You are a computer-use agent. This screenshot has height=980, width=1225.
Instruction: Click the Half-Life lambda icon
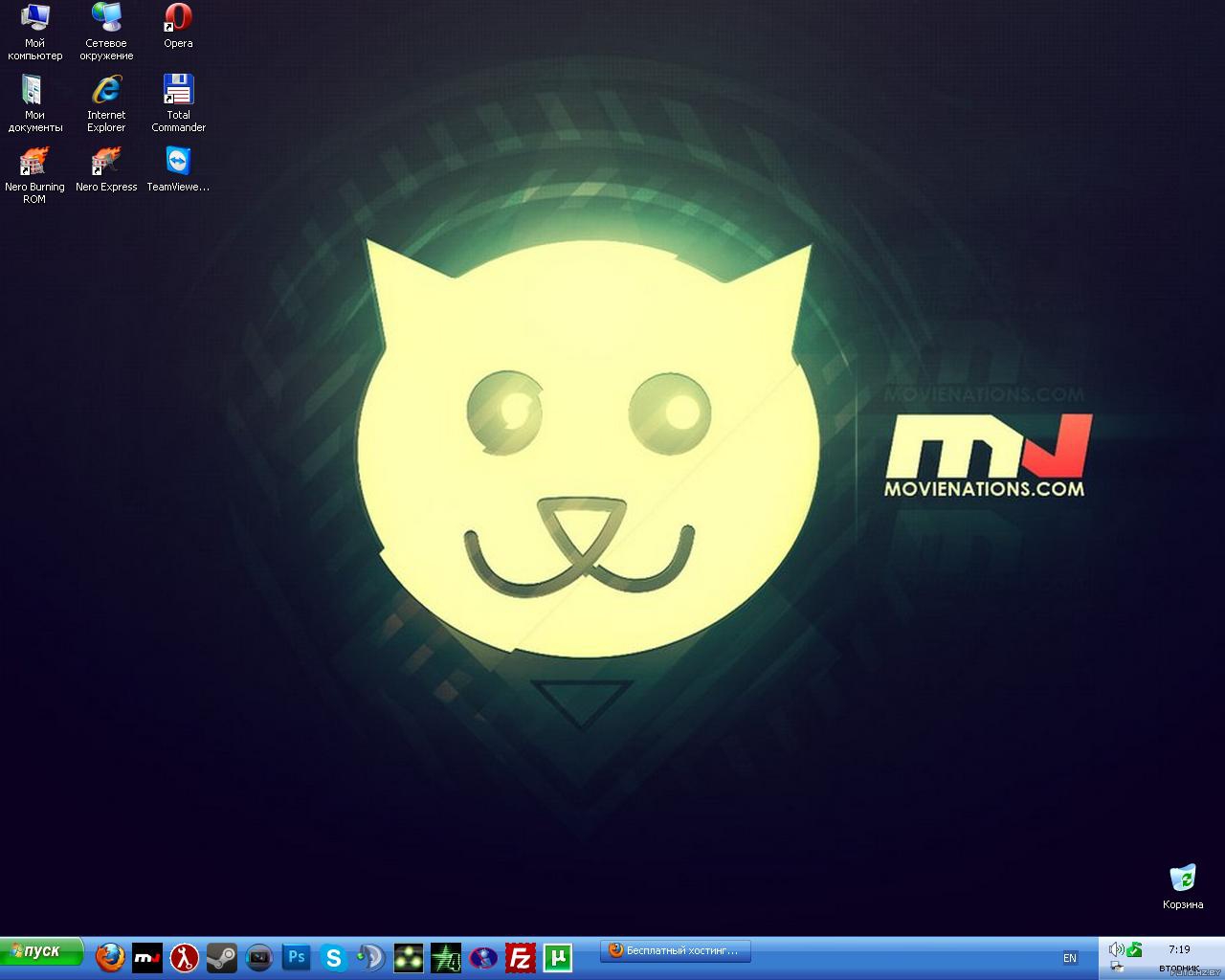pyautogui.click(x=185, y=957)
